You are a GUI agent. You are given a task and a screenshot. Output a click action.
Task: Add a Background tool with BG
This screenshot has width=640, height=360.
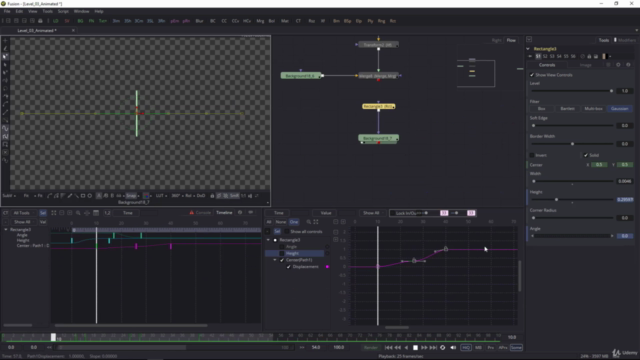coord(80,21)
